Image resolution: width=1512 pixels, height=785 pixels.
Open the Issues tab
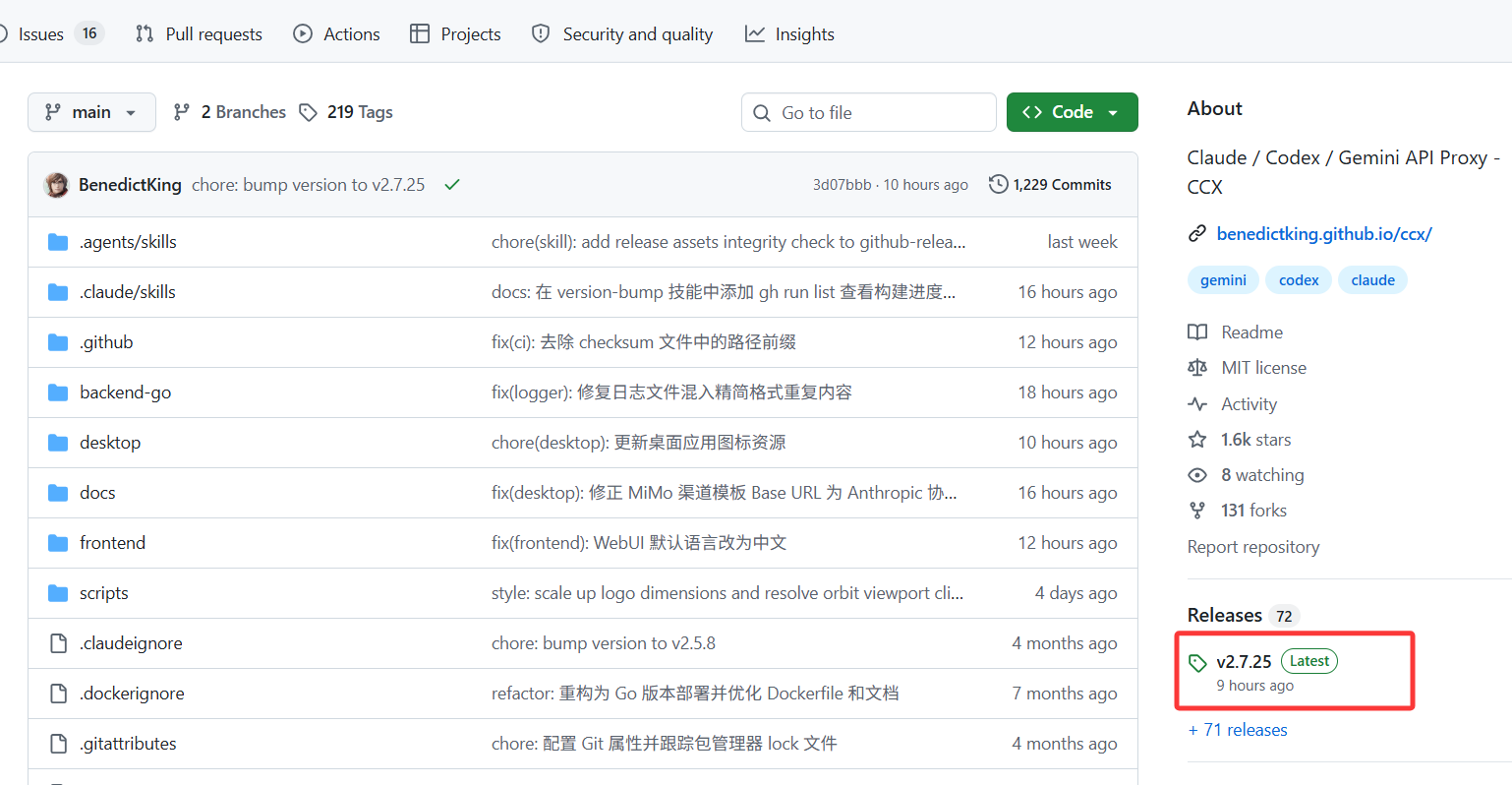[51, 33]
